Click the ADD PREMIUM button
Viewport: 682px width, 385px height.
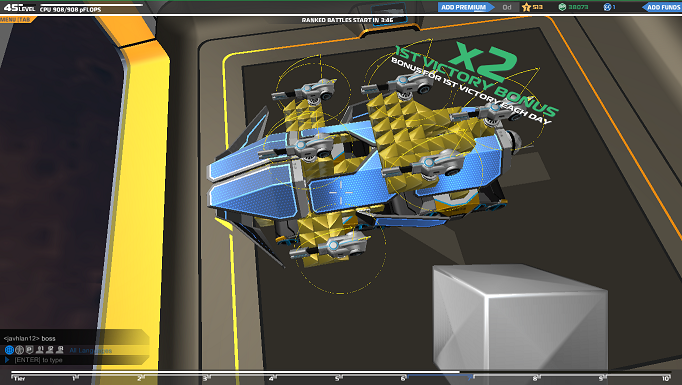(464, 7)
